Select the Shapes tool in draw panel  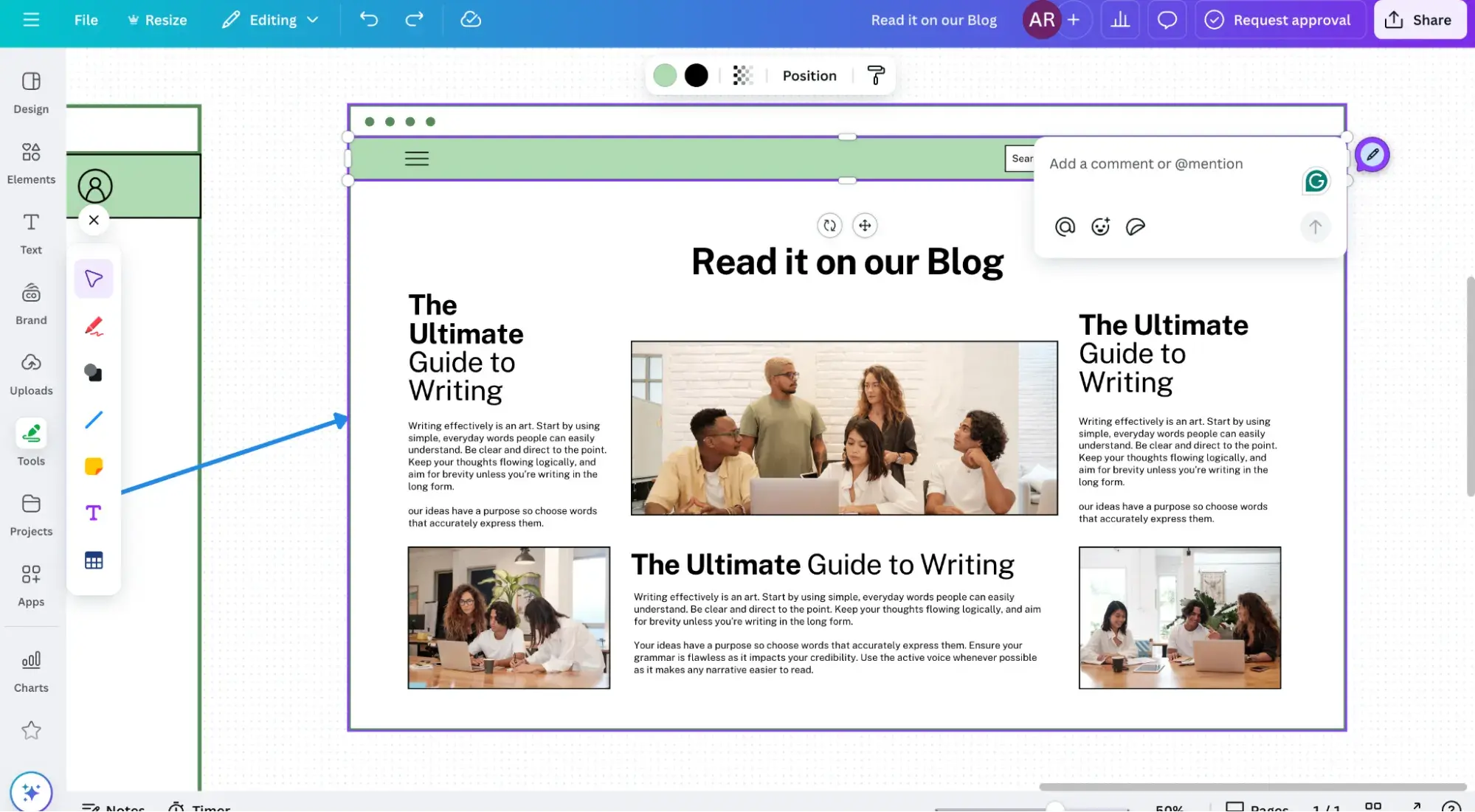click(94, 372)
